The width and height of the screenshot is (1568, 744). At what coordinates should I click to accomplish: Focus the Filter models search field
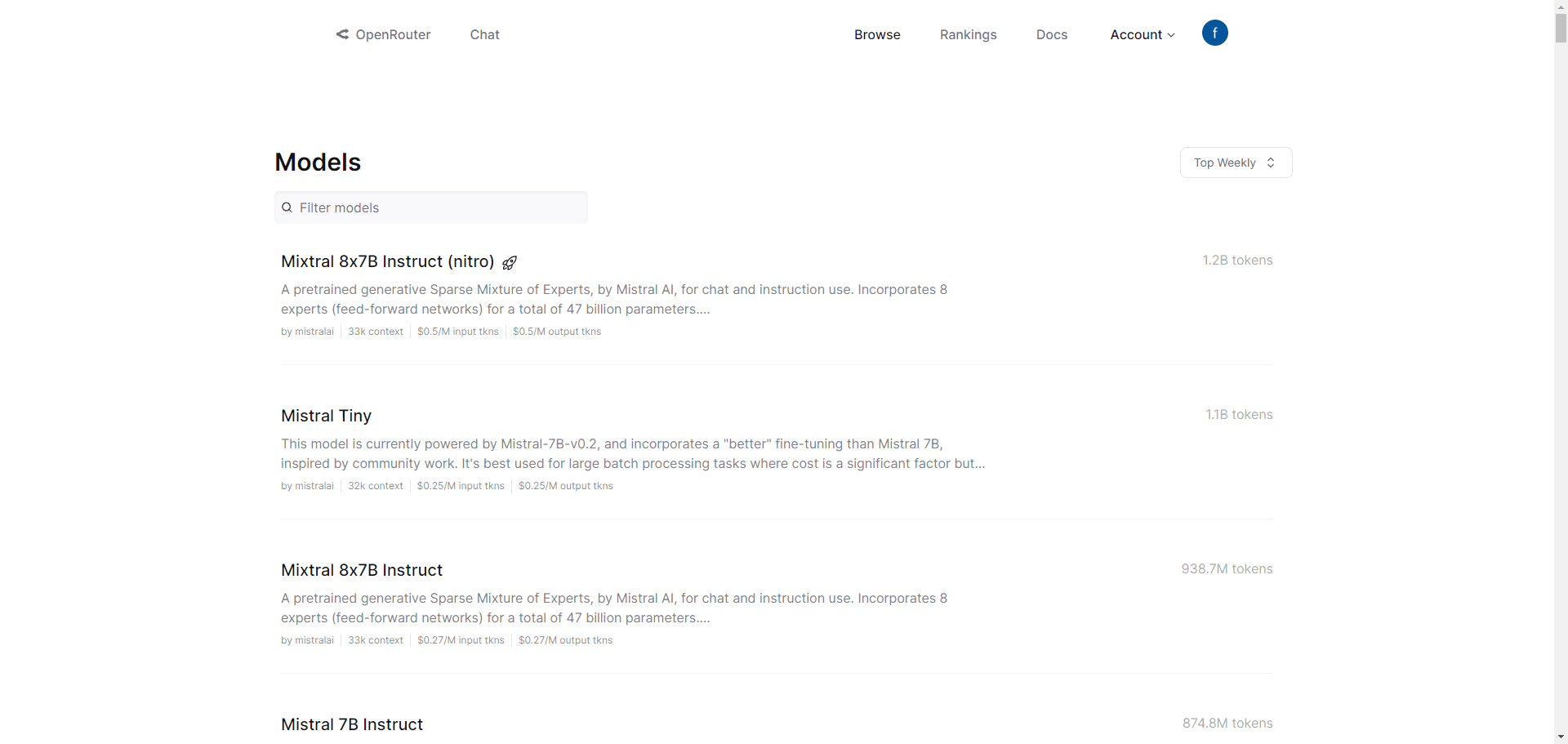coord(441,207)
